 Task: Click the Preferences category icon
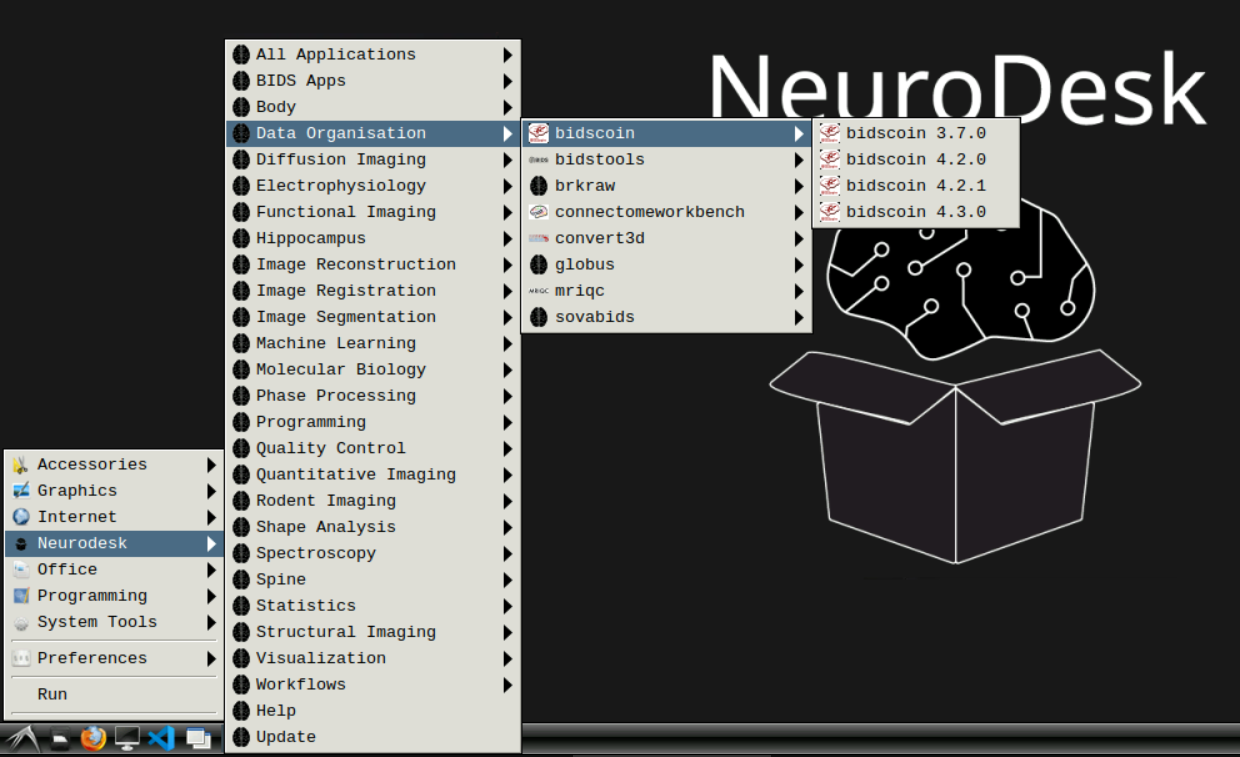click(21, 658)
